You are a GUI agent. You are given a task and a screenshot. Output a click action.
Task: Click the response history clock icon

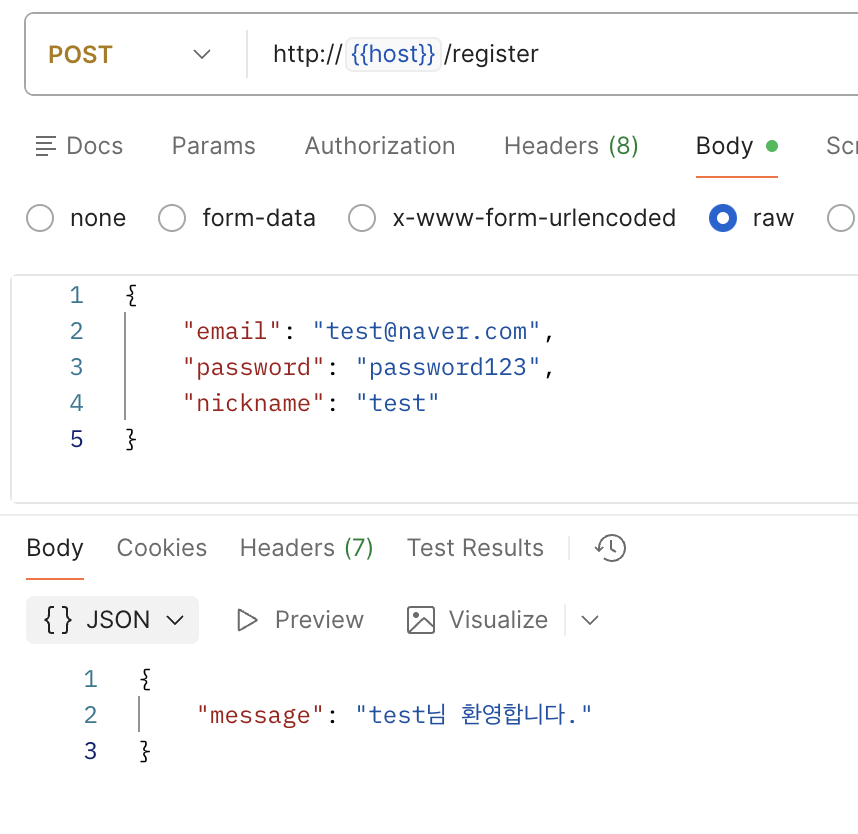610,547
